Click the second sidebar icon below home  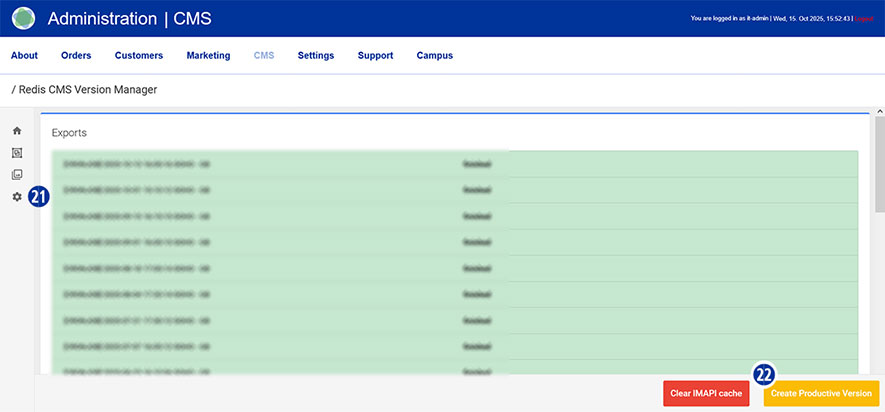(x=17, y=153)
